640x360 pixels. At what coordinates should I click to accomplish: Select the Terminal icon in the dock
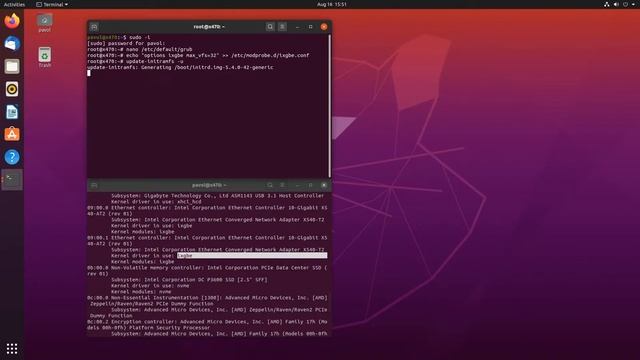click(x=12, y=180)
